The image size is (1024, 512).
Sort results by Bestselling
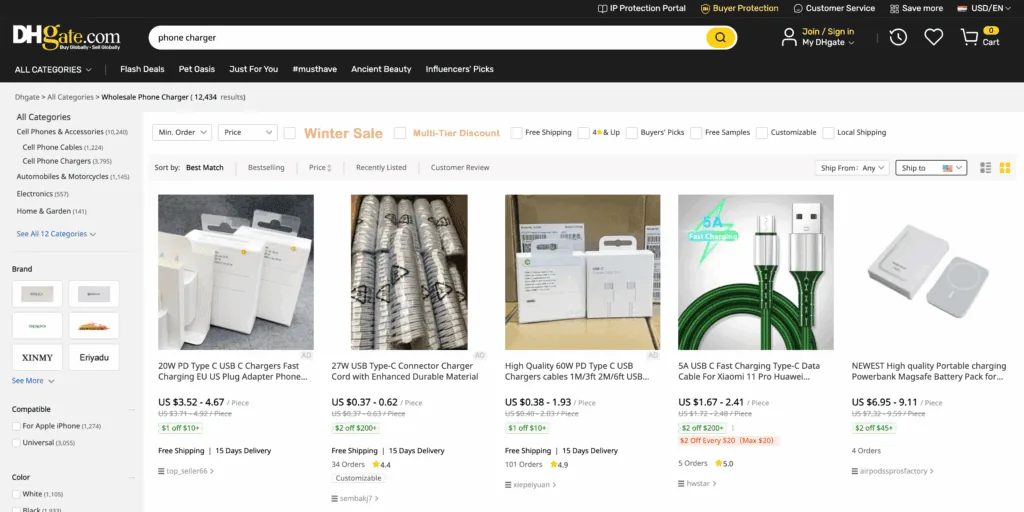click(x=266, y=168)
